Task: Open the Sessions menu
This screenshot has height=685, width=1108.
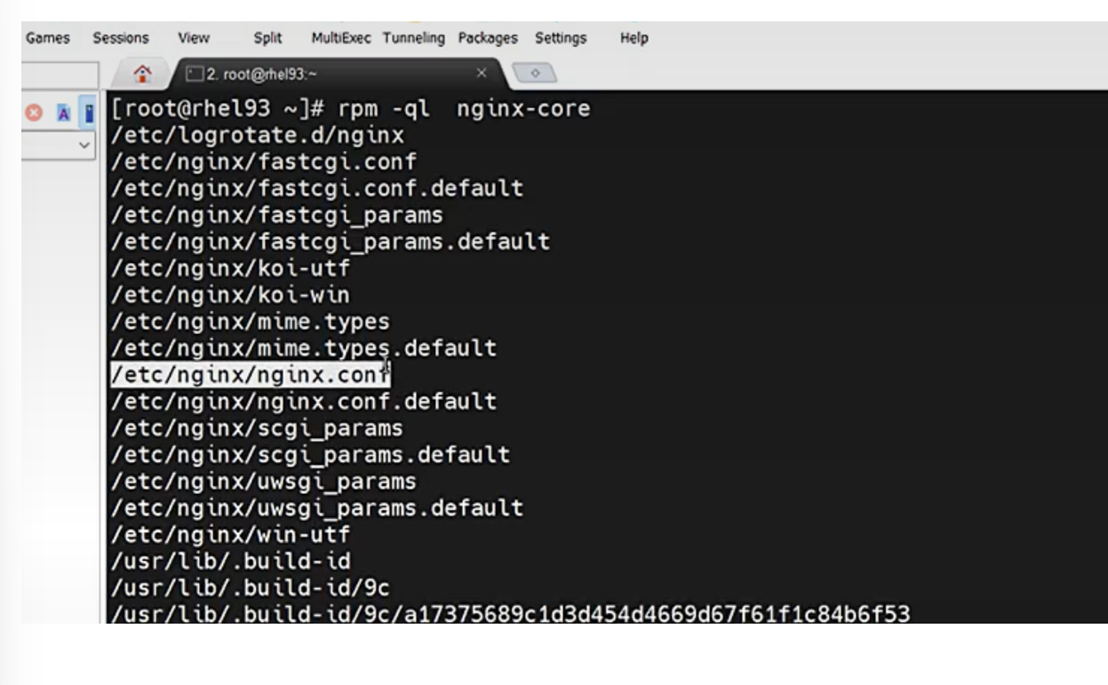Action: click(x=121, y=38)
